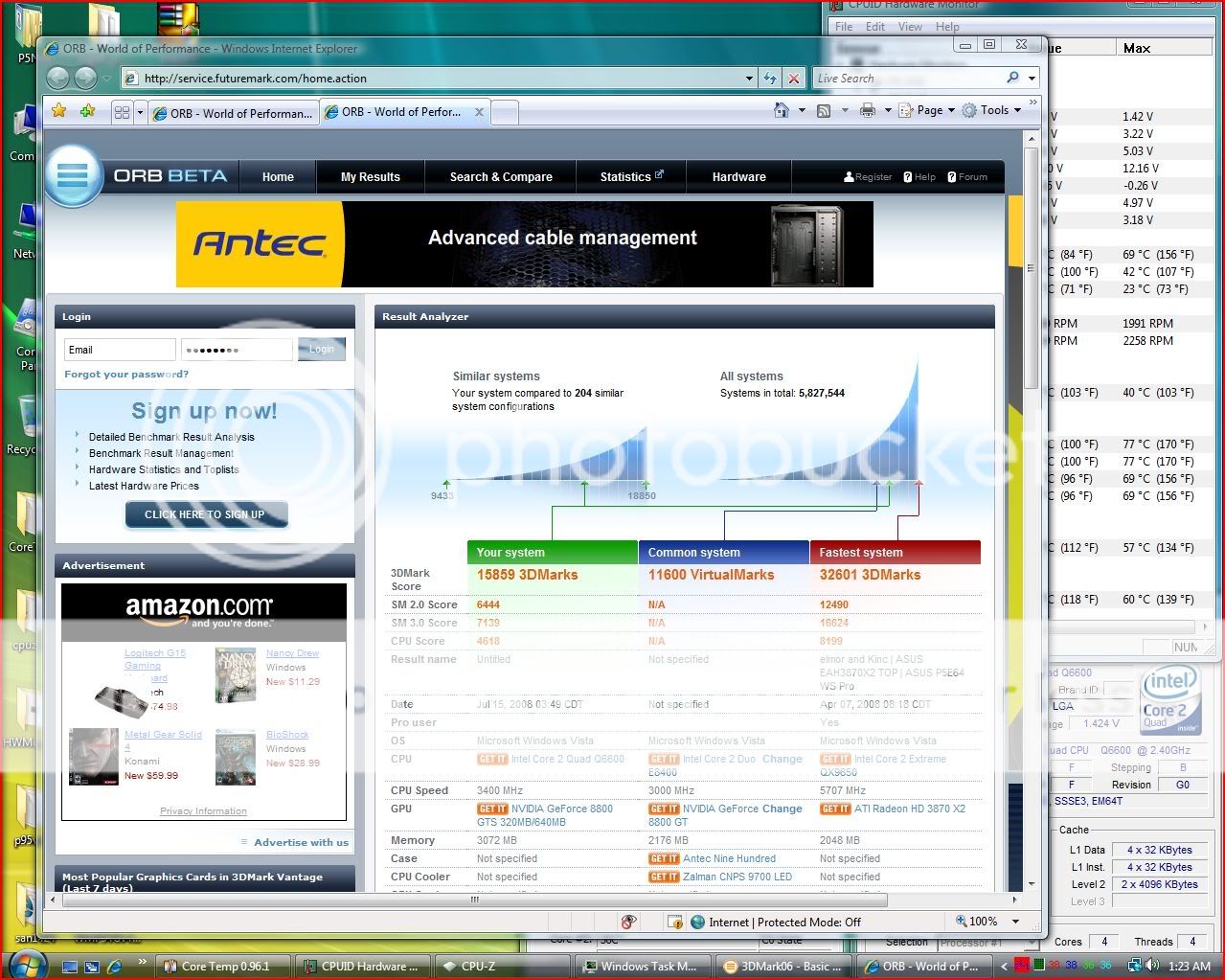Click the Live Search text box
This screenshot has width=1225, height=980.
click(x=906, y=79)
